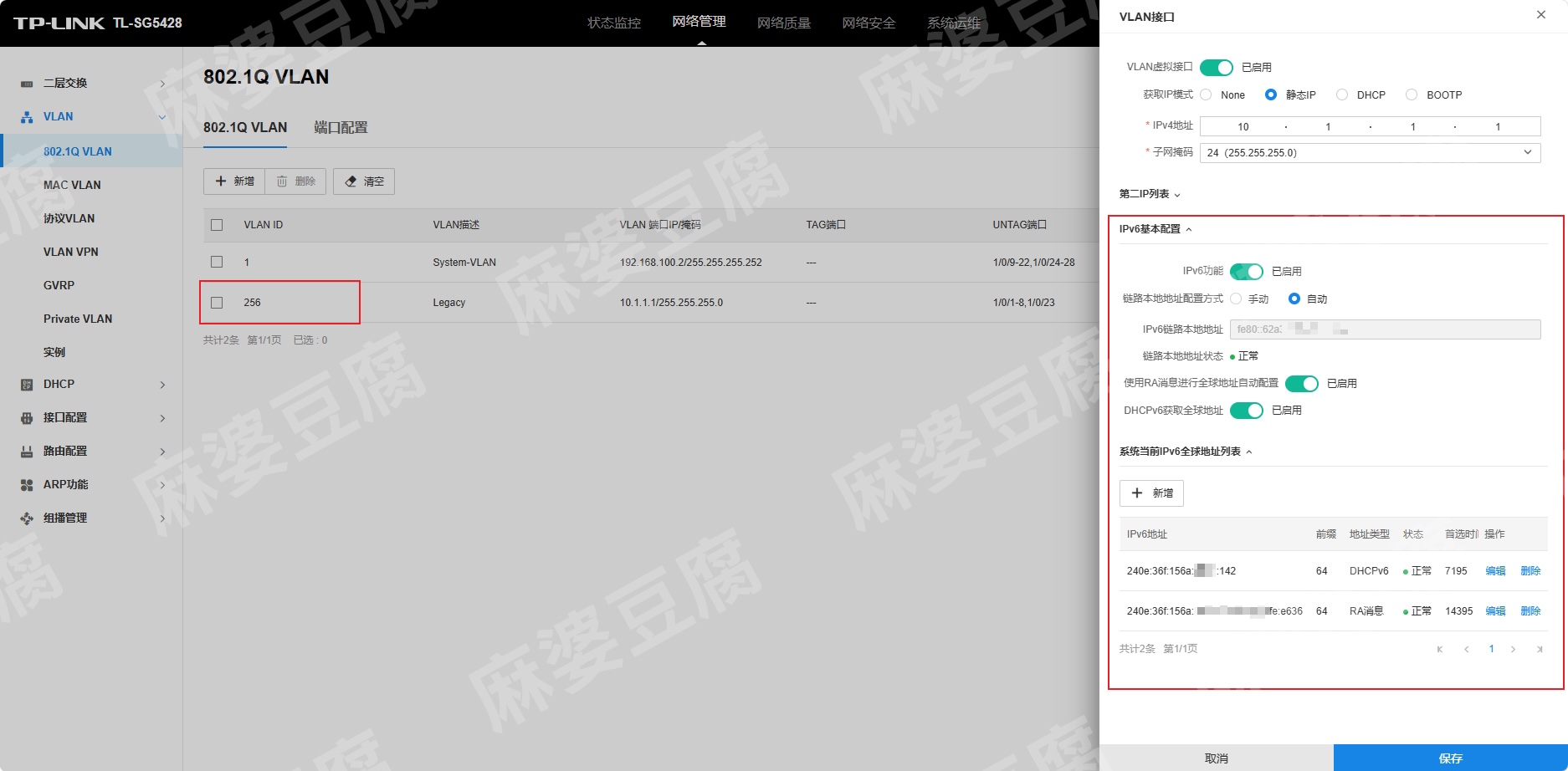The width and height of the screenshot is (1568, 771).
Task: Click the ARP功能 sidebar icon
Action: [27, 485]
